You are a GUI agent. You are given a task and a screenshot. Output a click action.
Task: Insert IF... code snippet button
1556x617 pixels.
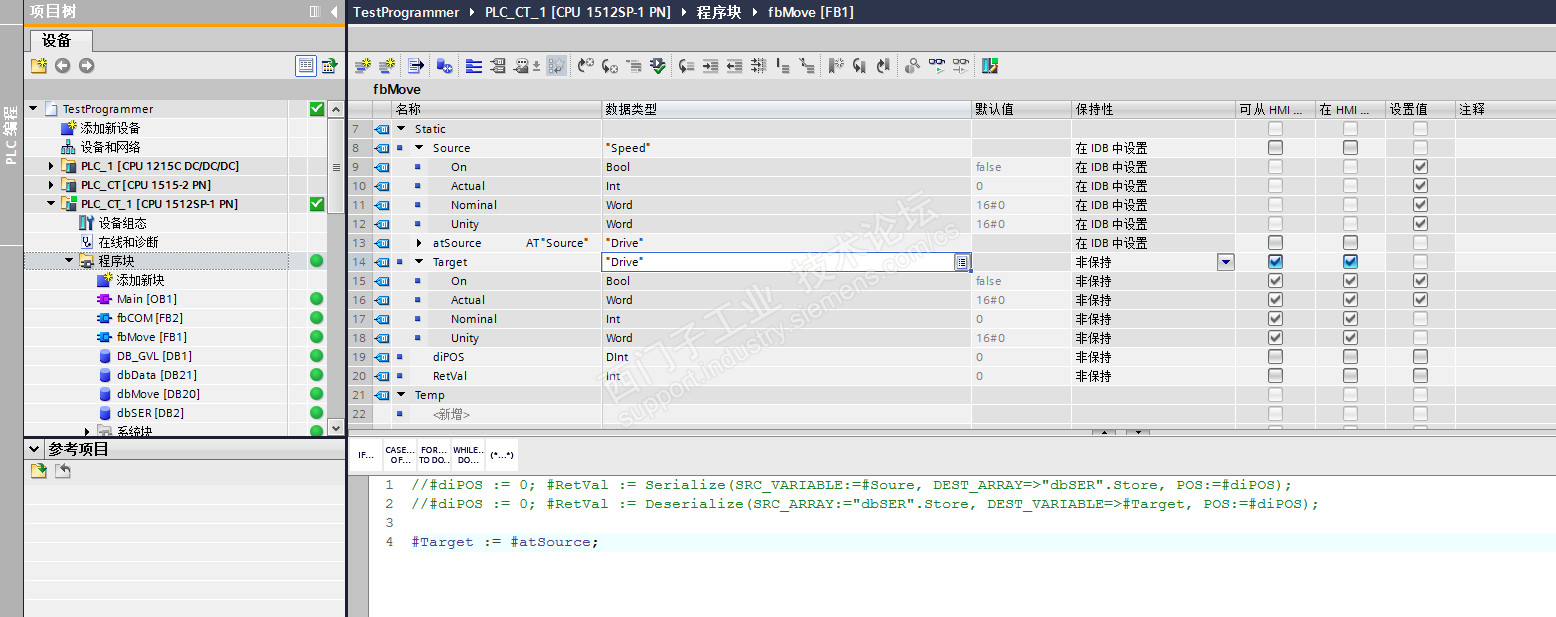click(x=366, y=455)
